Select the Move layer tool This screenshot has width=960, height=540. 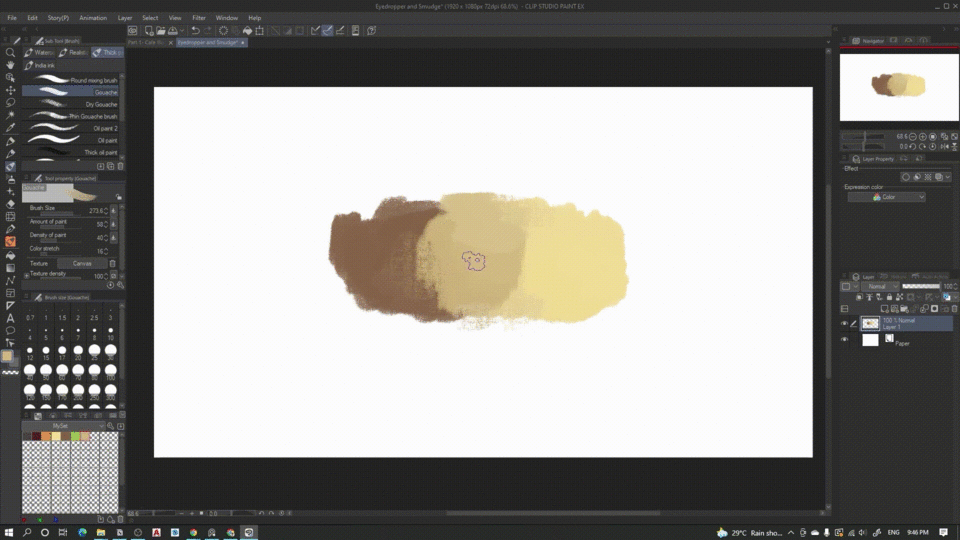click(10, 90)
